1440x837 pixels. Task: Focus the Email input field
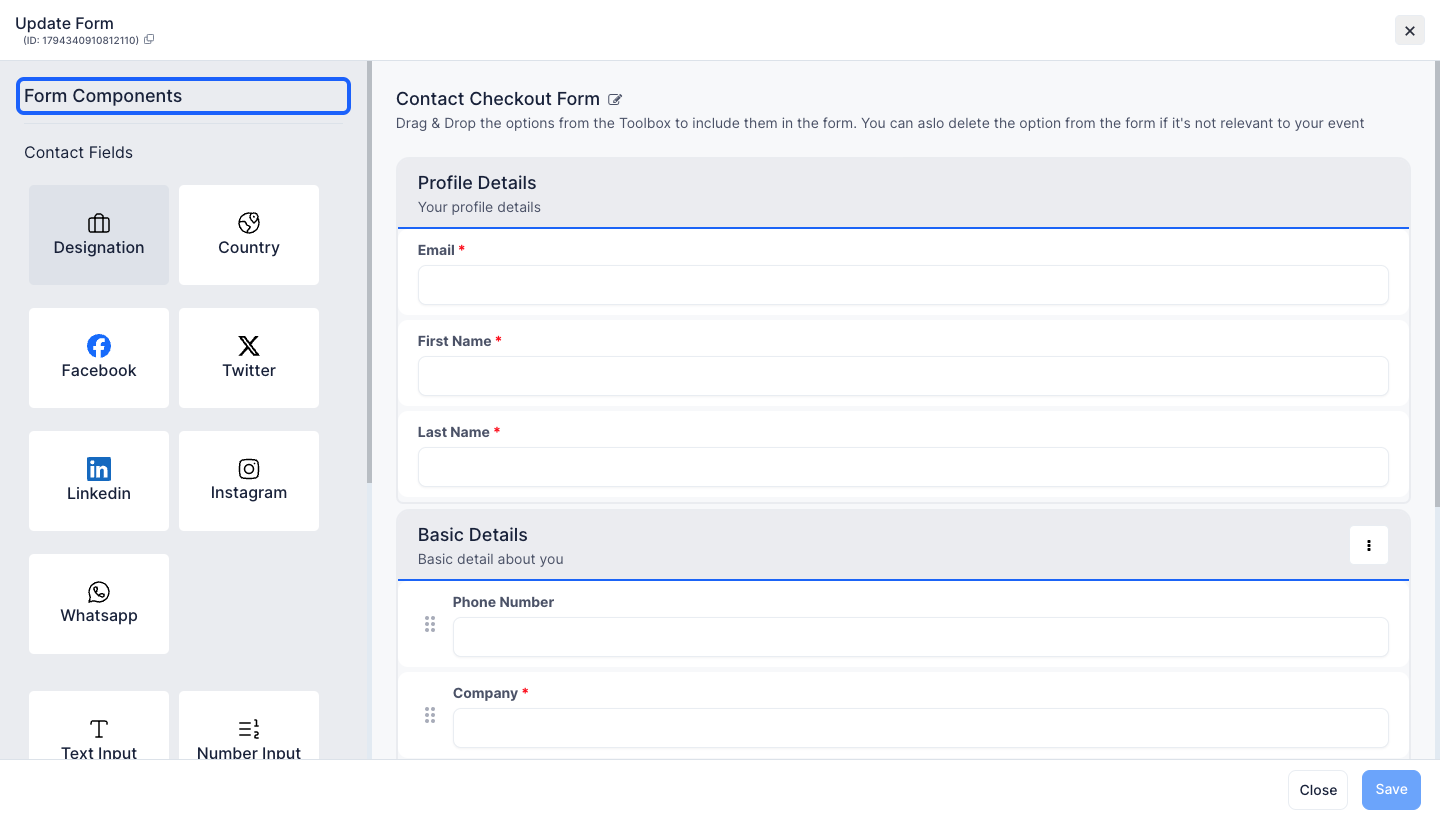tap(903, 285)
